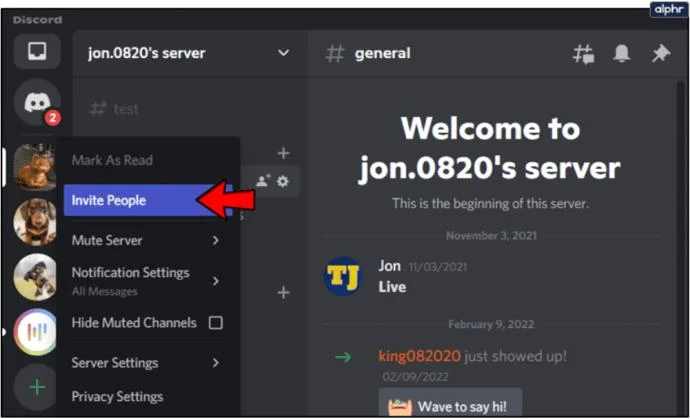This screenshot has height=419, width=690.
Task: Click the 11/03/2021 message timestamp
Action: tap(438, 267)
